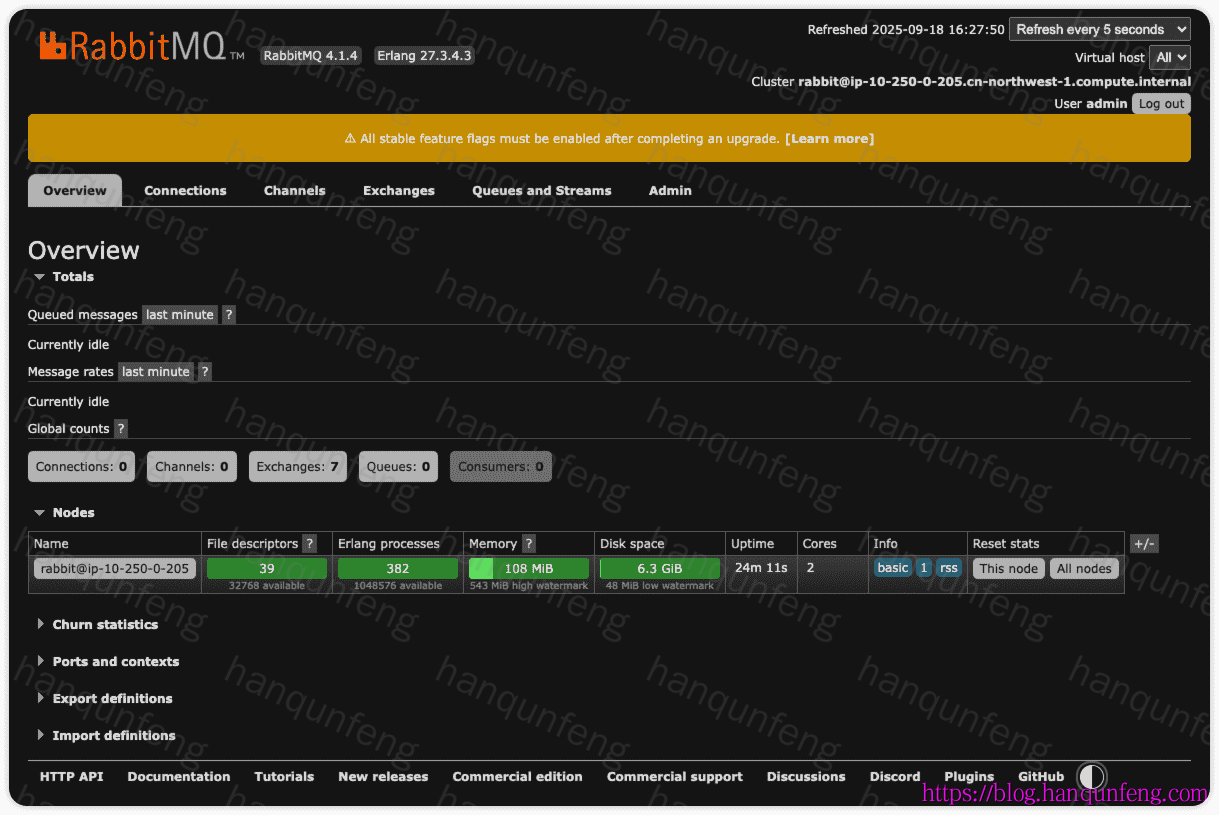Open the Plugins footer link

969,776
